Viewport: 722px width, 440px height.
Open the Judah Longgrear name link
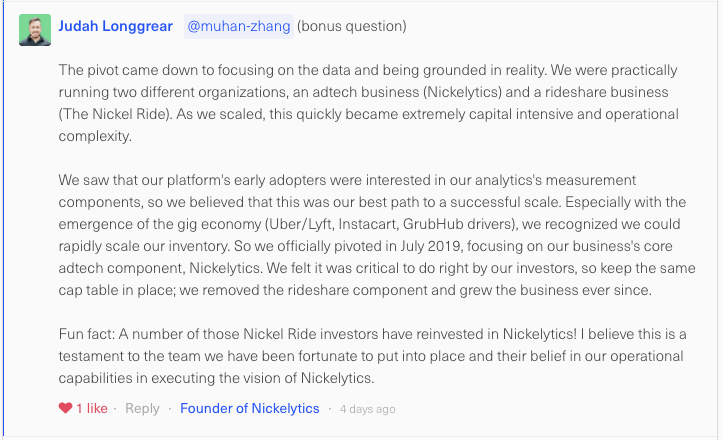point(116,26)
